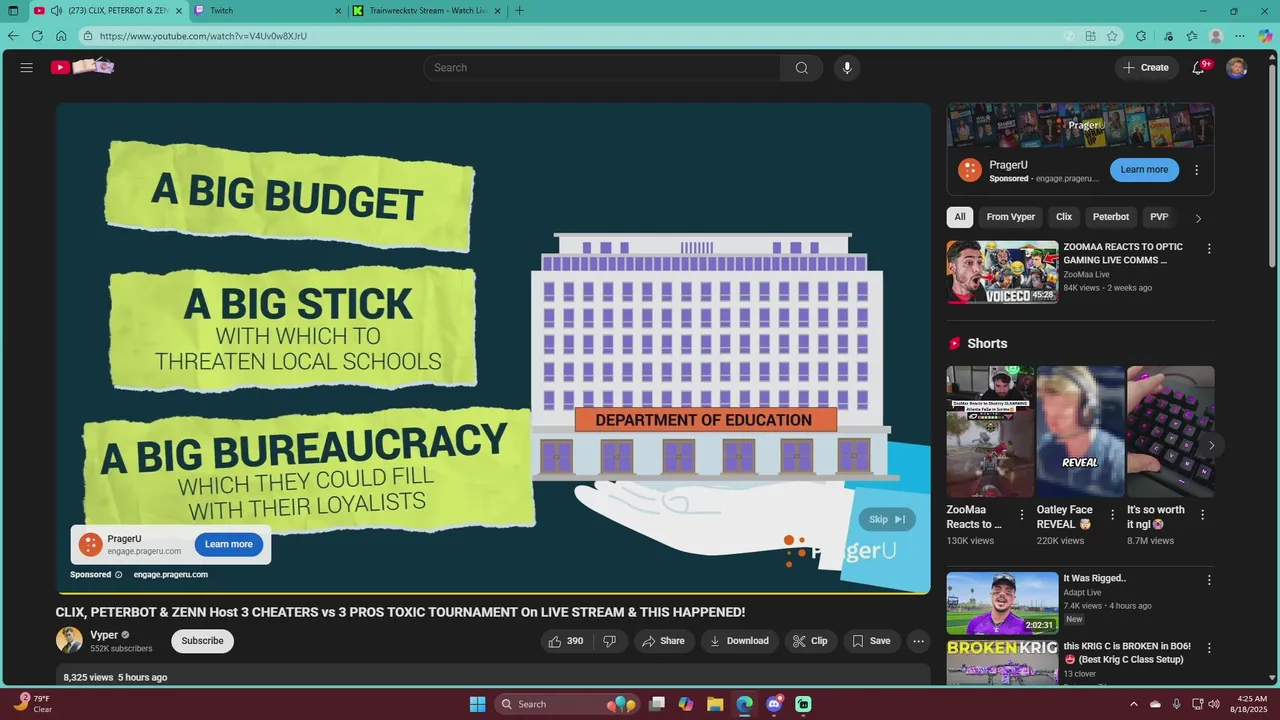
Task: Add this page to favorites with the star
Action: tap(1112, 36)
